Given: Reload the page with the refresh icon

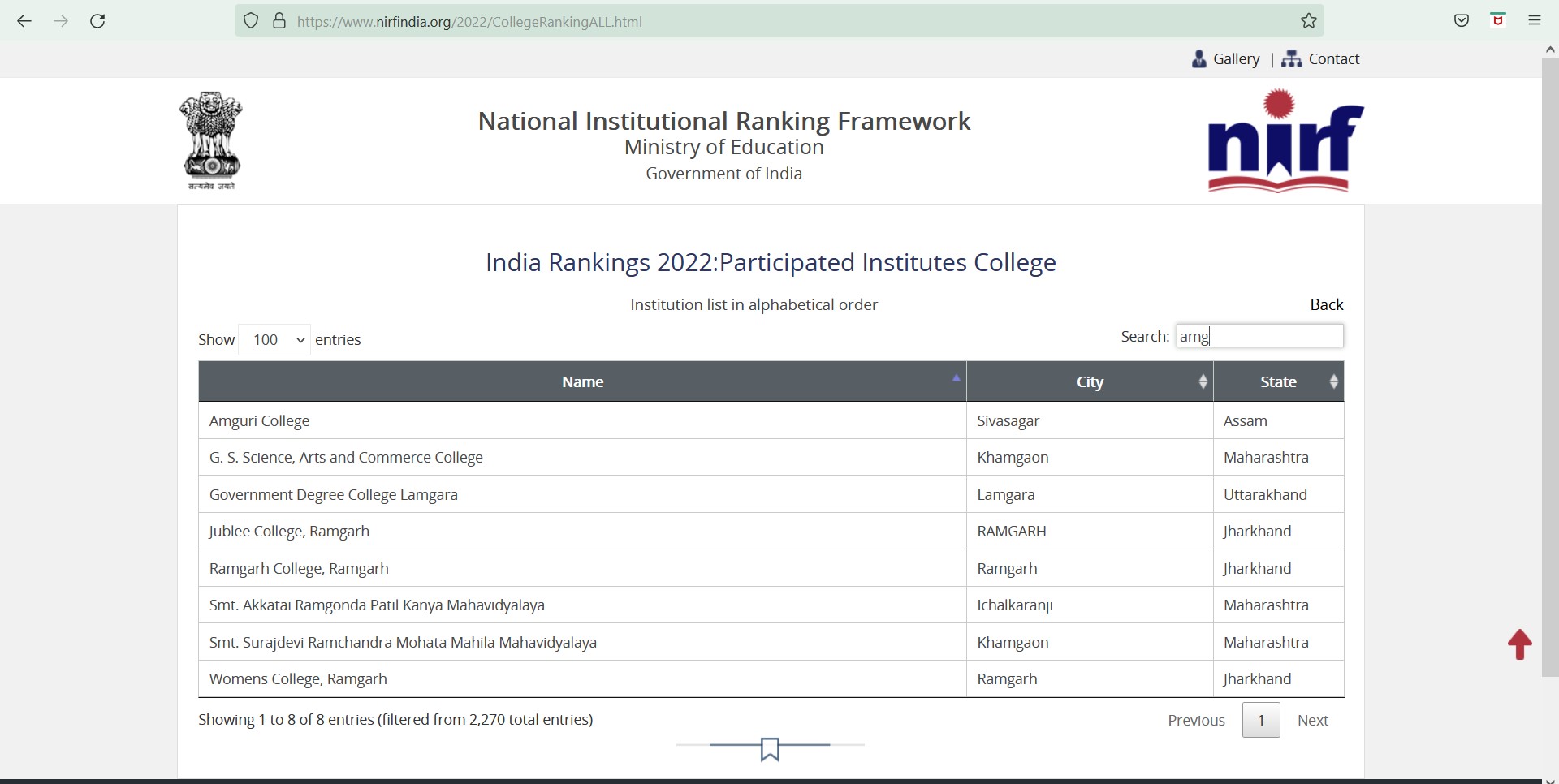Looking at the screenshot, I should (x=98, y=22).
